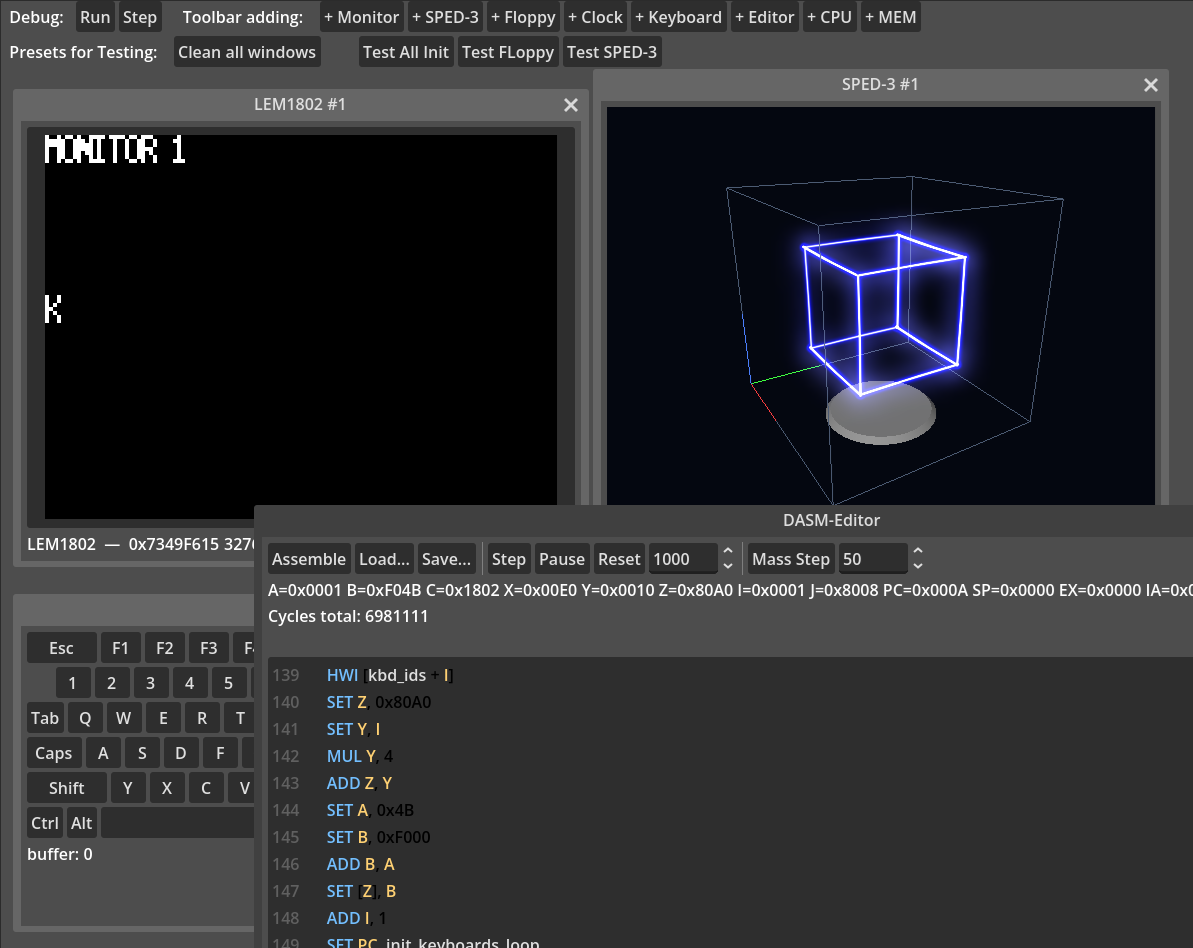Click code line 139 HWI instruction
The width and height of the screenshot is (1193, 948).
pos(390,675)
